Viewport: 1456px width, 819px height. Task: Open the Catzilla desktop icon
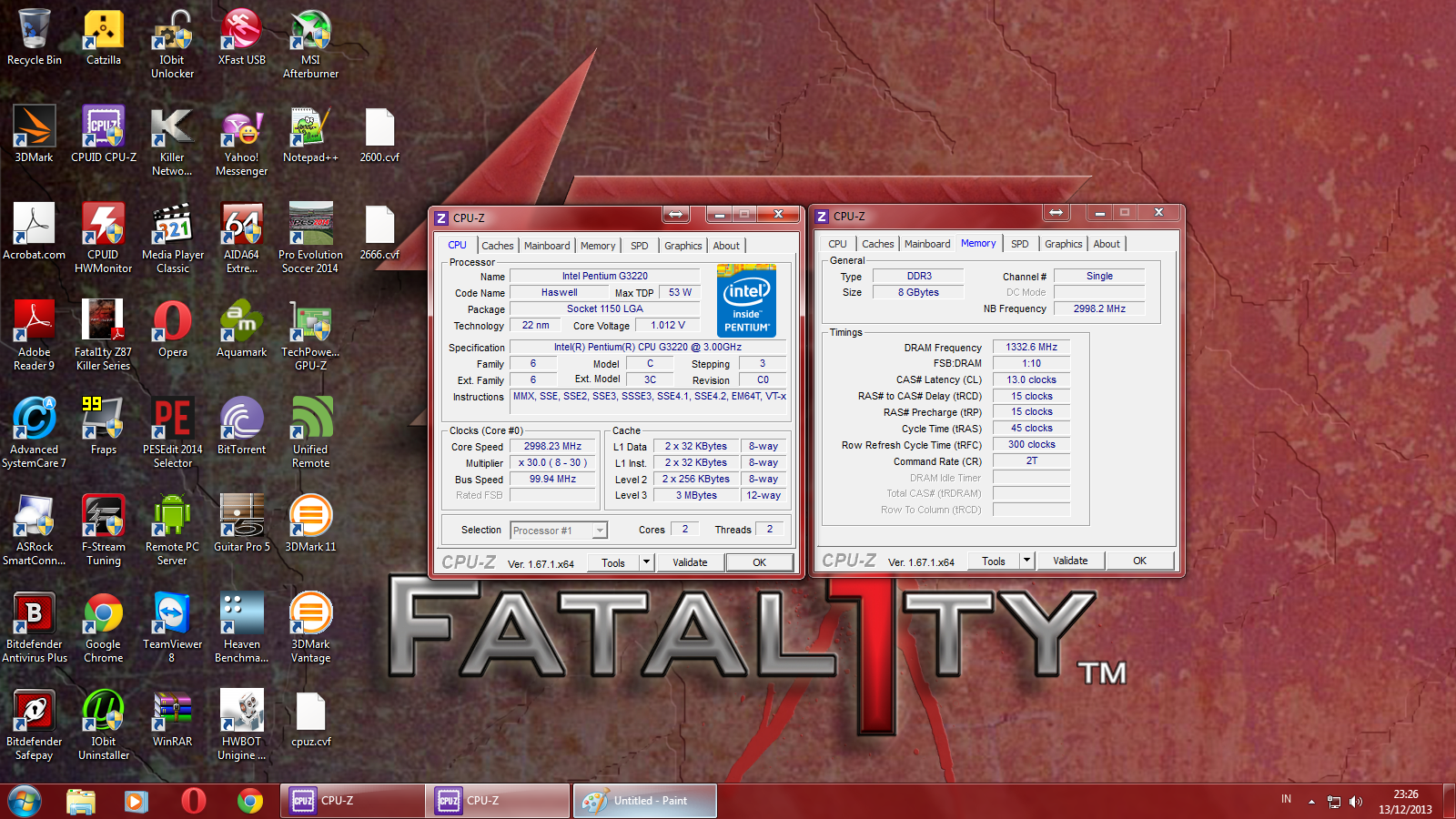coord(104,36)
